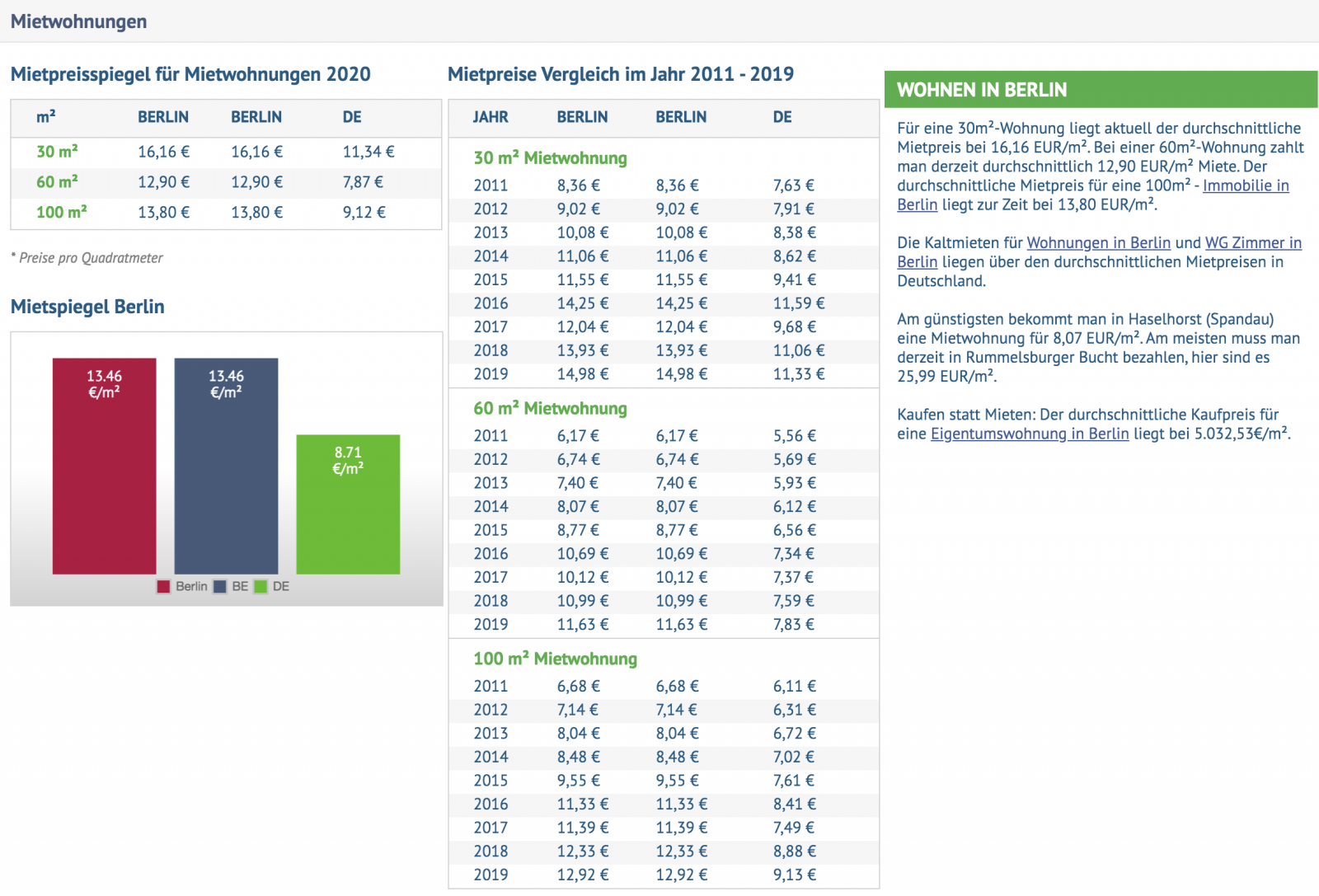Click the '8,62 €' DE value for 2014

(795, 256)
